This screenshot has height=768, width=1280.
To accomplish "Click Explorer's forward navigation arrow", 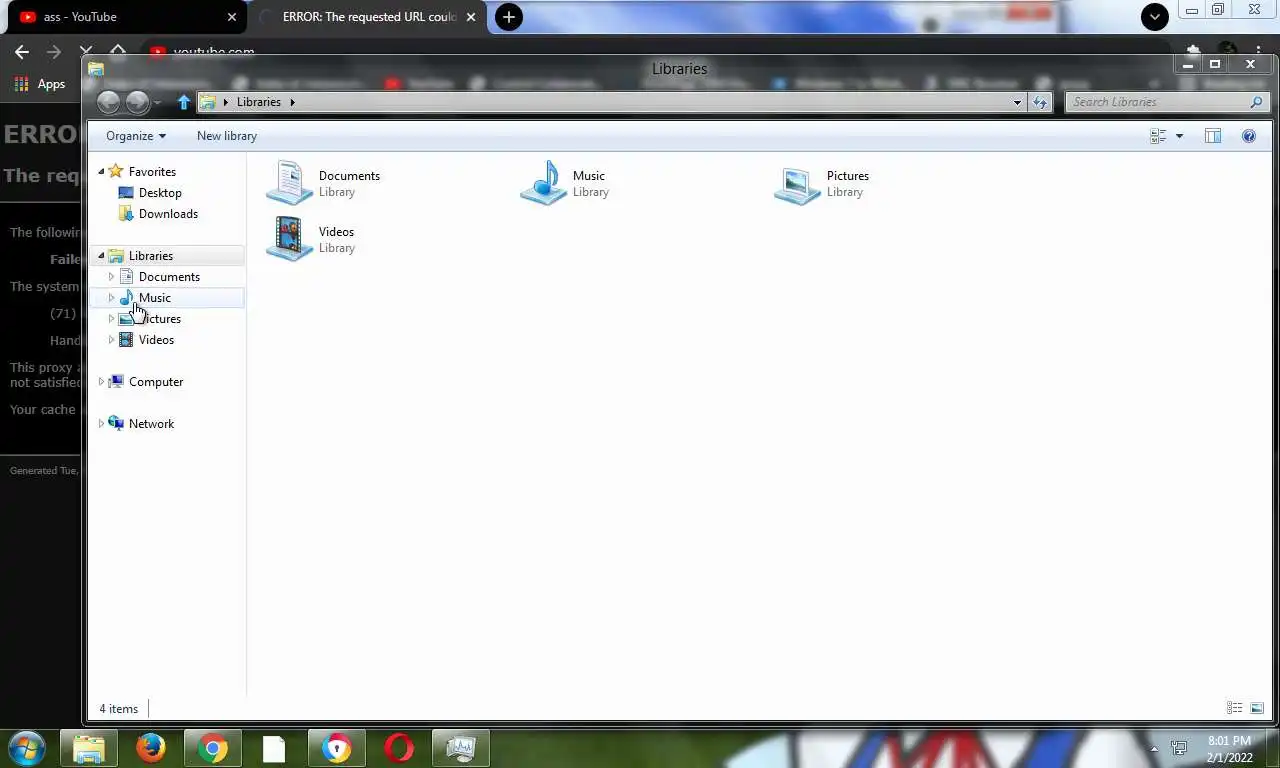I will point(137,102).
